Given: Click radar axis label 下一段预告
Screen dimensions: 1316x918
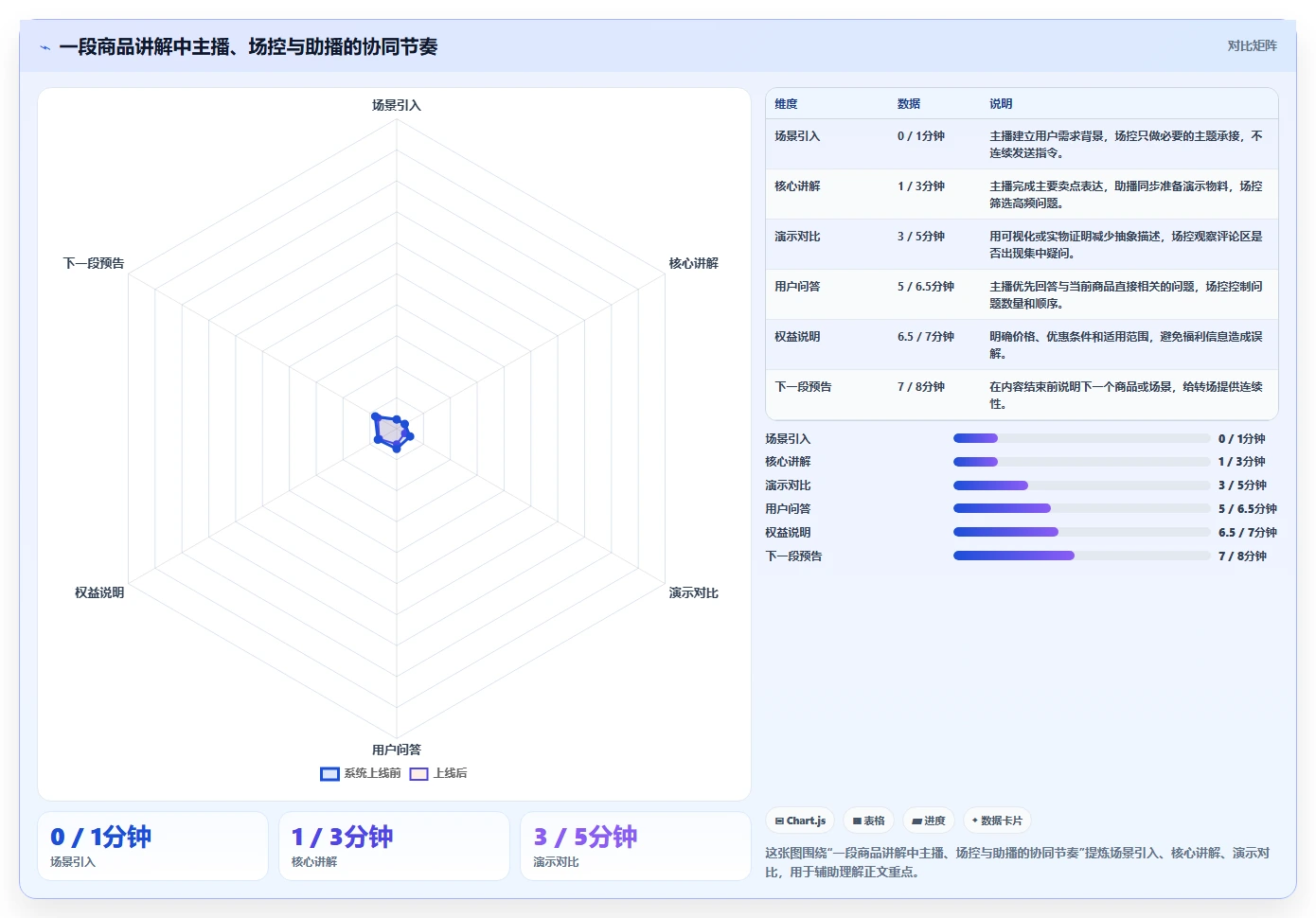Looking at the screenshot, I should [94, 263].
